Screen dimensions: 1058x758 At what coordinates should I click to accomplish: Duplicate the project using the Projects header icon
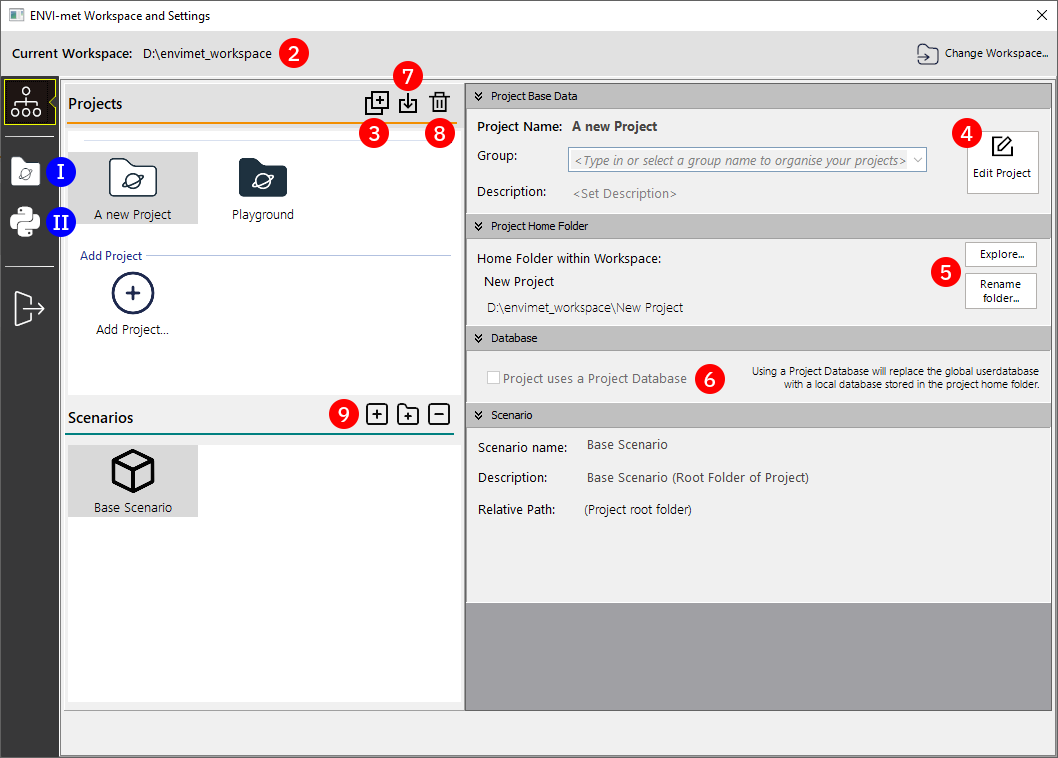[x=377, y=102]
